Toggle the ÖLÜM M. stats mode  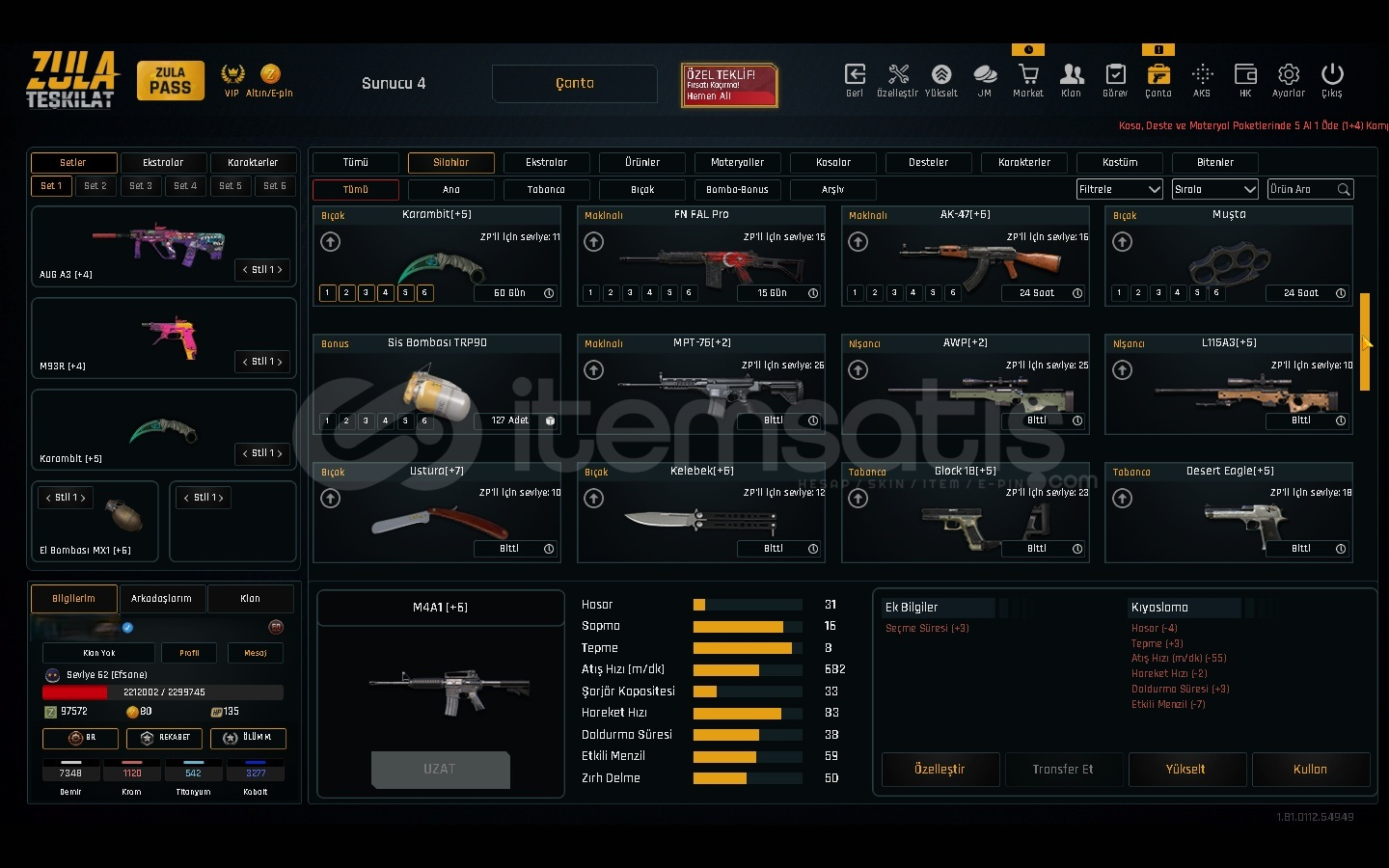[248, 738]
